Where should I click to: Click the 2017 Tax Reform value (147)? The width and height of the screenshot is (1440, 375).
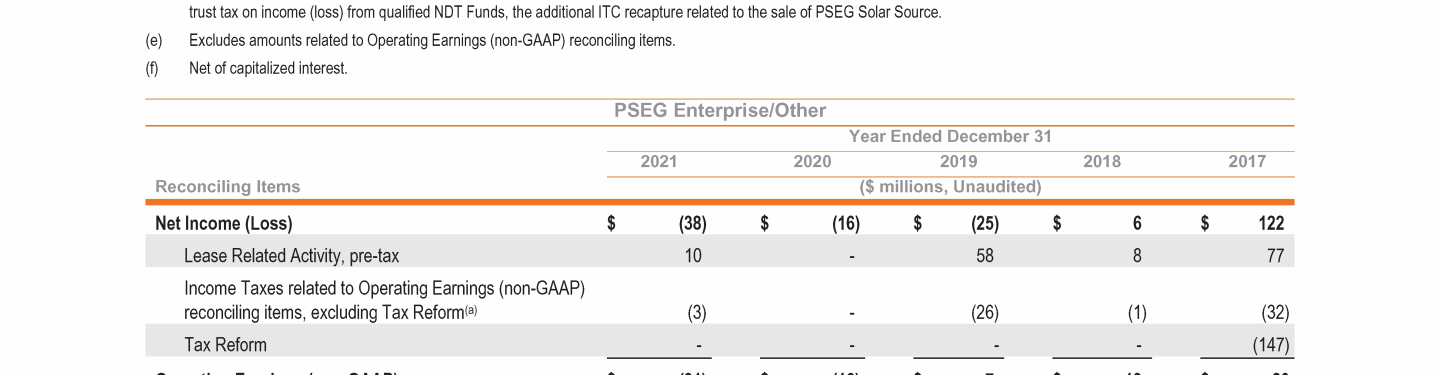click(1270, 345)
